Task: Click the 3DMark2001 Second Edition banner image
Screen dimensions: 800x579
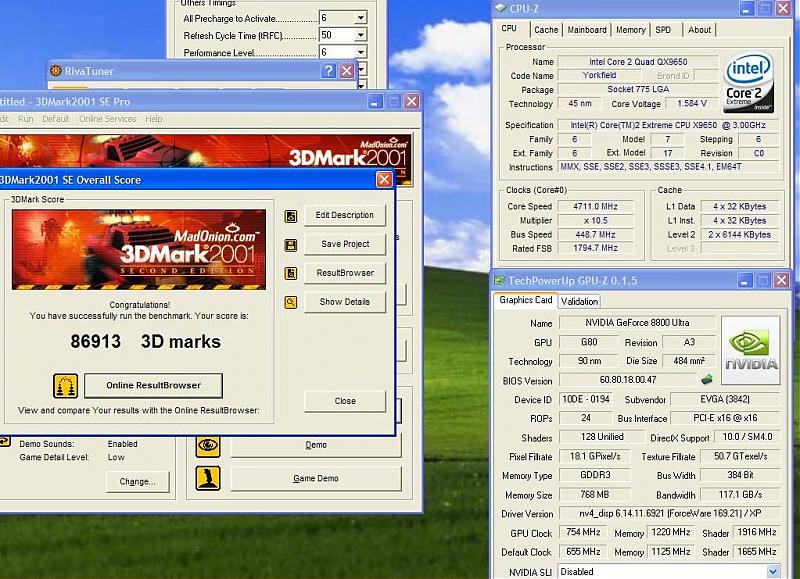Action: [x=139, y=249]
